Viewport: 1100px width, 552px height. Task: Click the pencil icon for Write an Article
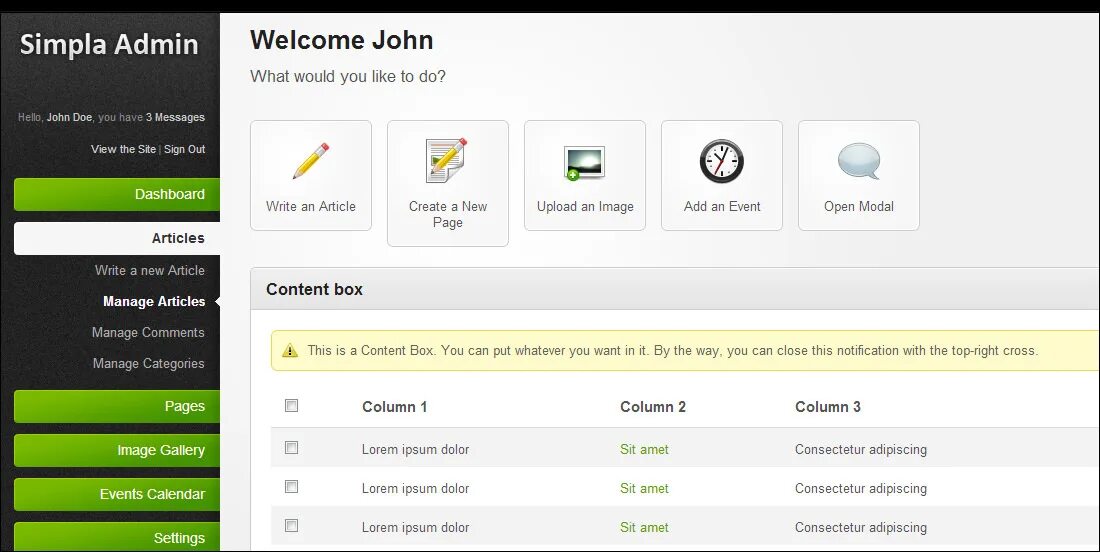point(311,161)
